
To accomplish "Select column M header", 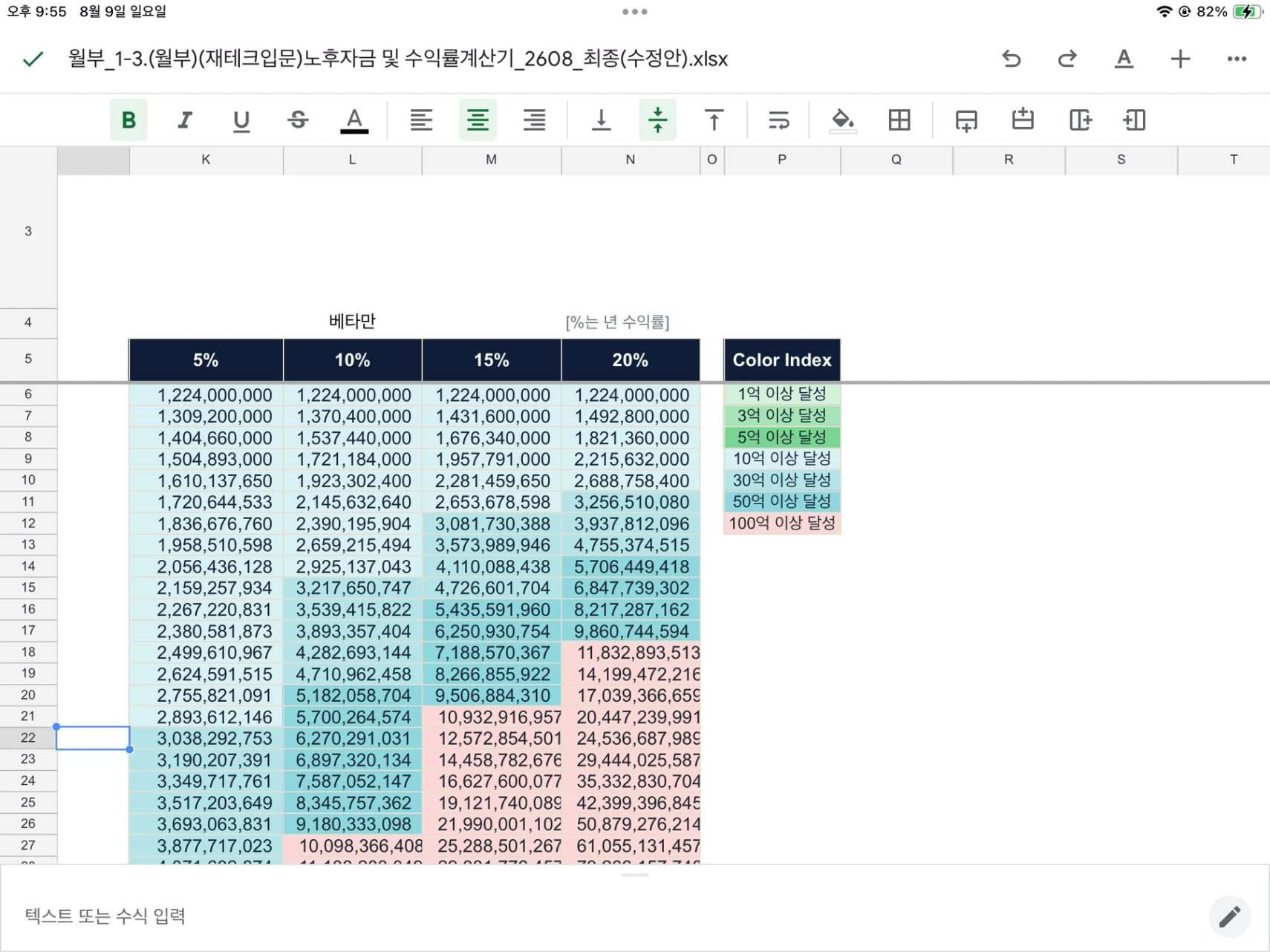I will [491, 160].
